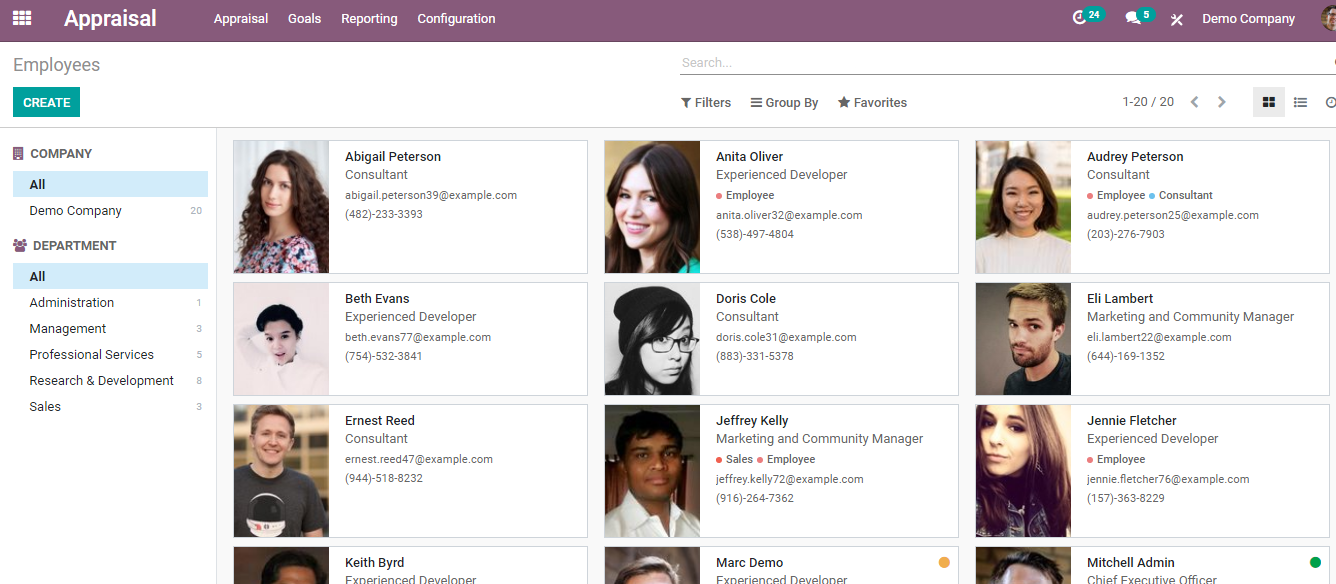Click the debug tools wrench icon

(1177, 19)
